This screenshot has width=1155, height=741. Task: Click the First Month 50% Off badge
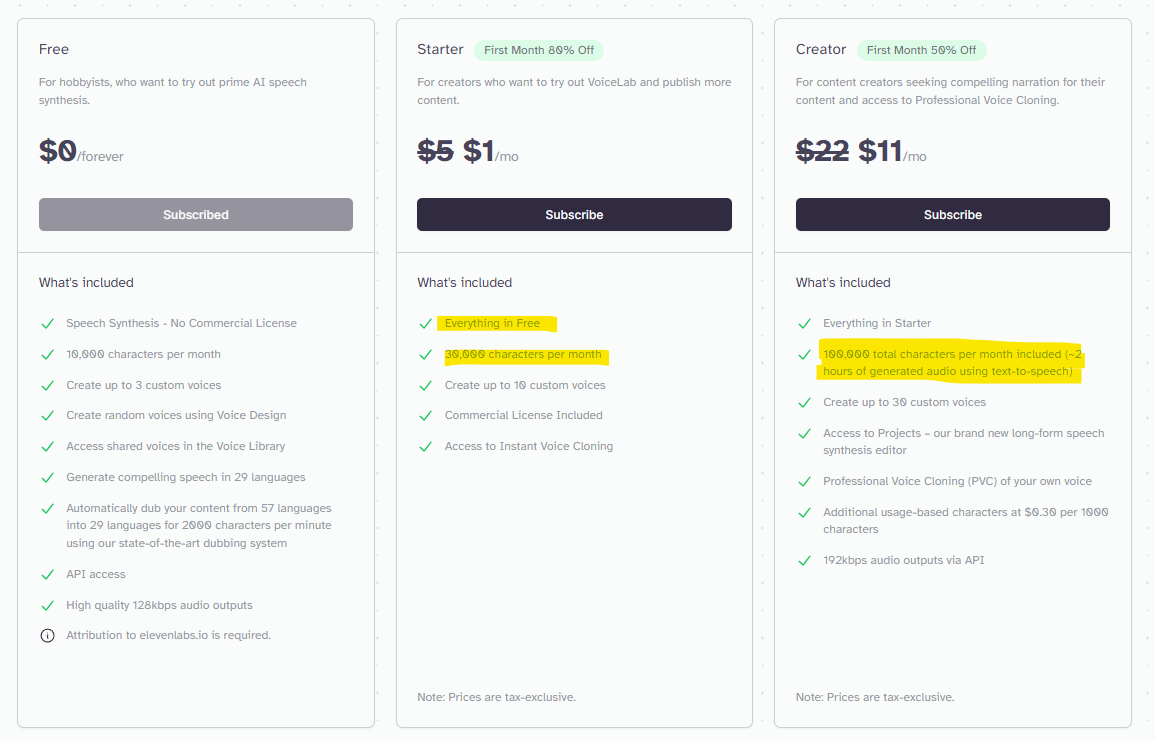tap(921, 50)
